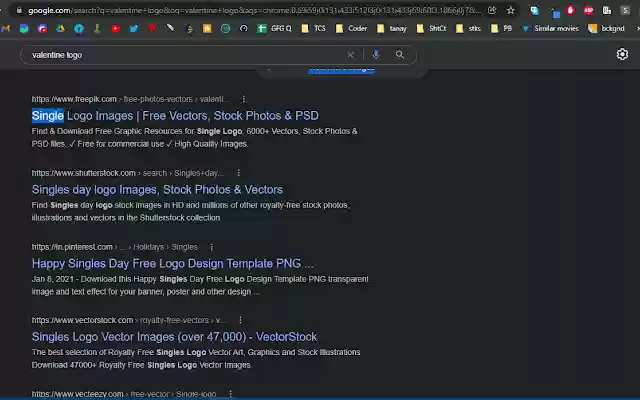Image resolution: width=640 pixels, height=400 pixels.
Task: Click the https://www.shutterstock.com URL text
Action: [x=84, y=173]
